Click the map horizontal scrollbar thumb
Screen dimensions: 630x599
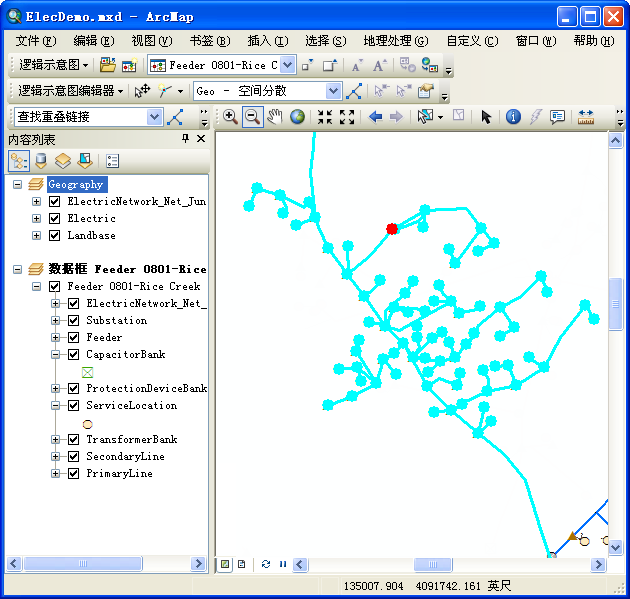tap(433, 565)
